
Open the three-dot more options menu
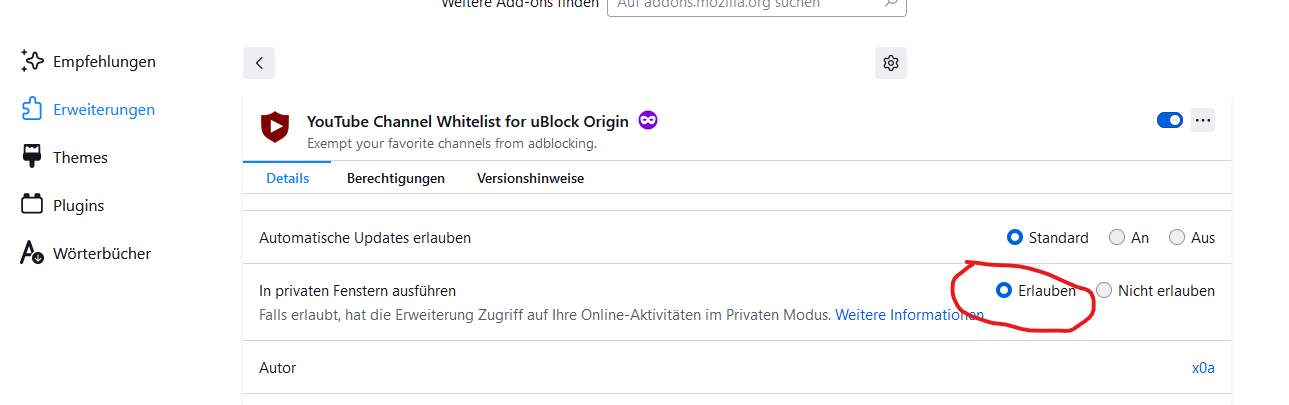[1203, 120]
